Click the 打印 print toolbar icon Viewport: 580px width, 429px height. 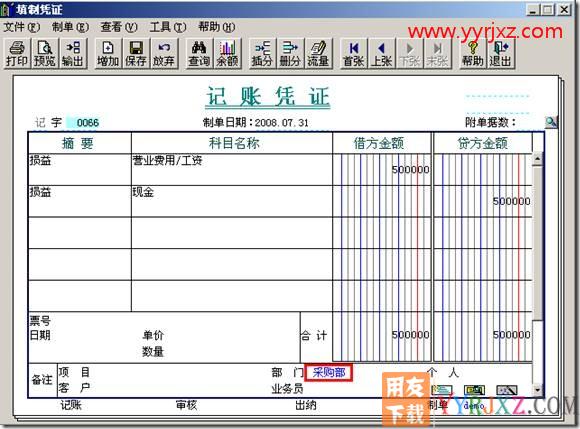pyautogui.click(x=17, y=54)
